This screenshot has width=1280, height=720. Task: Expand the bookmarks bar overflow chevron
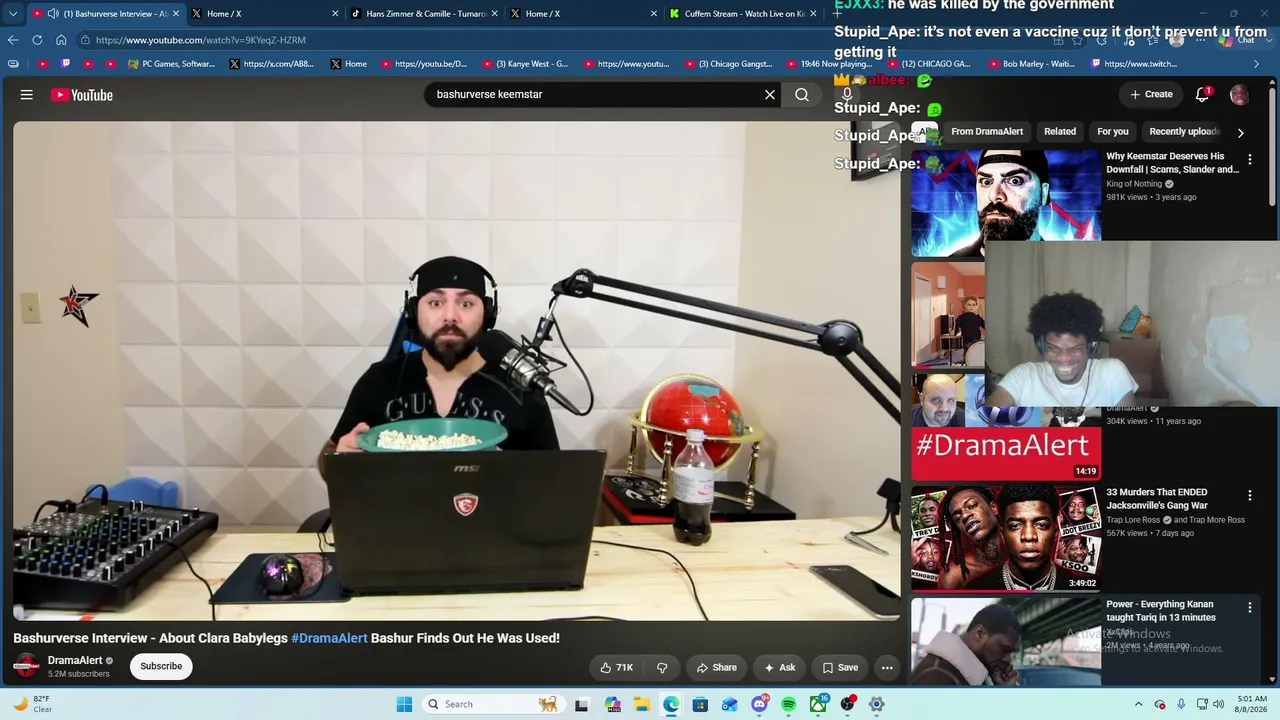1257,64
